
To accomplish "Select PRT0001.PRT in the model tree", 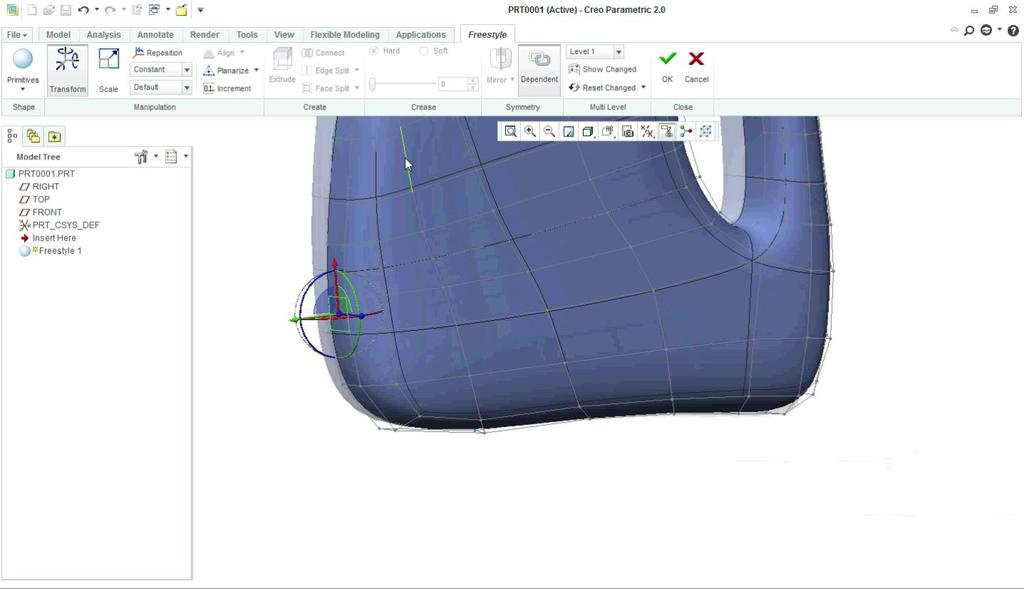I will point(46,174).
